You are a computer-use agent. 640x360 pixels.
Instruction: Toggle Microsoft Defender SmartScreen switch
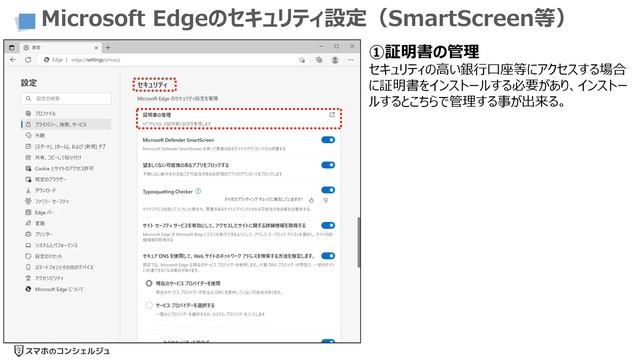pyautogui.click(x=328, y=140)
